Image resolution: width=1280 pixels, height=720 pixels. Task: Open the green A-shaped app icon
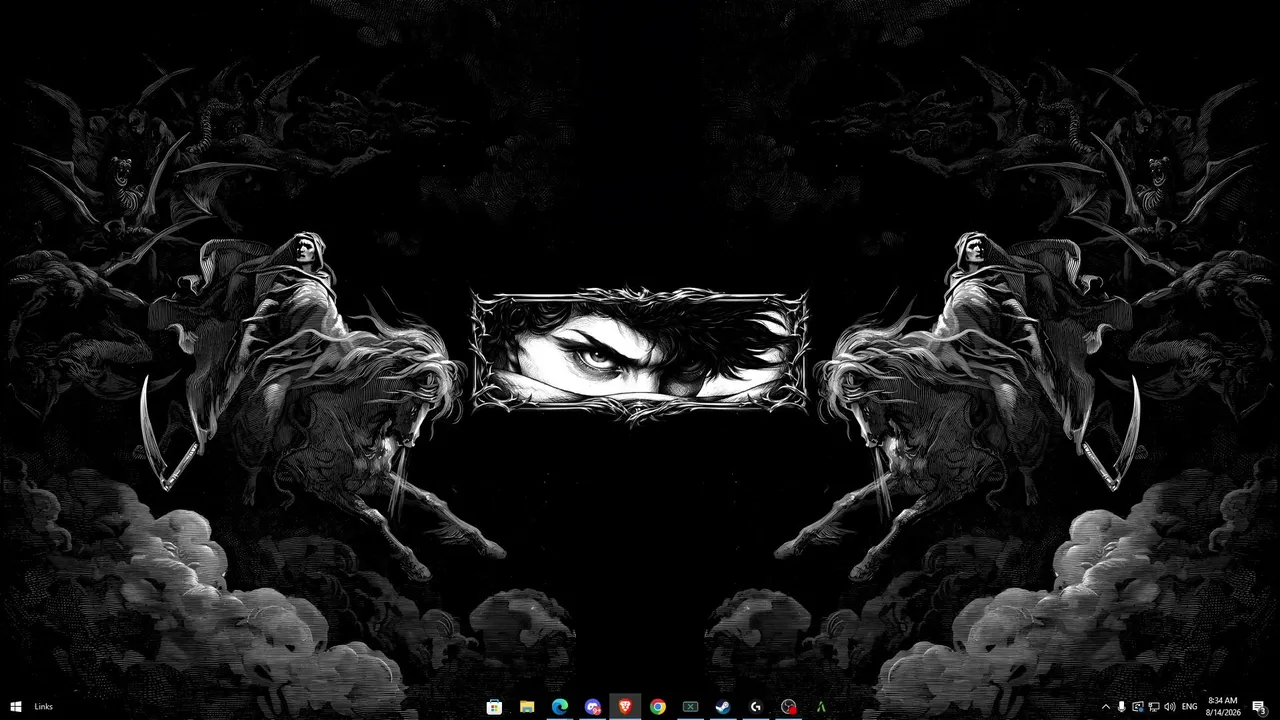(x=821, y=707)
